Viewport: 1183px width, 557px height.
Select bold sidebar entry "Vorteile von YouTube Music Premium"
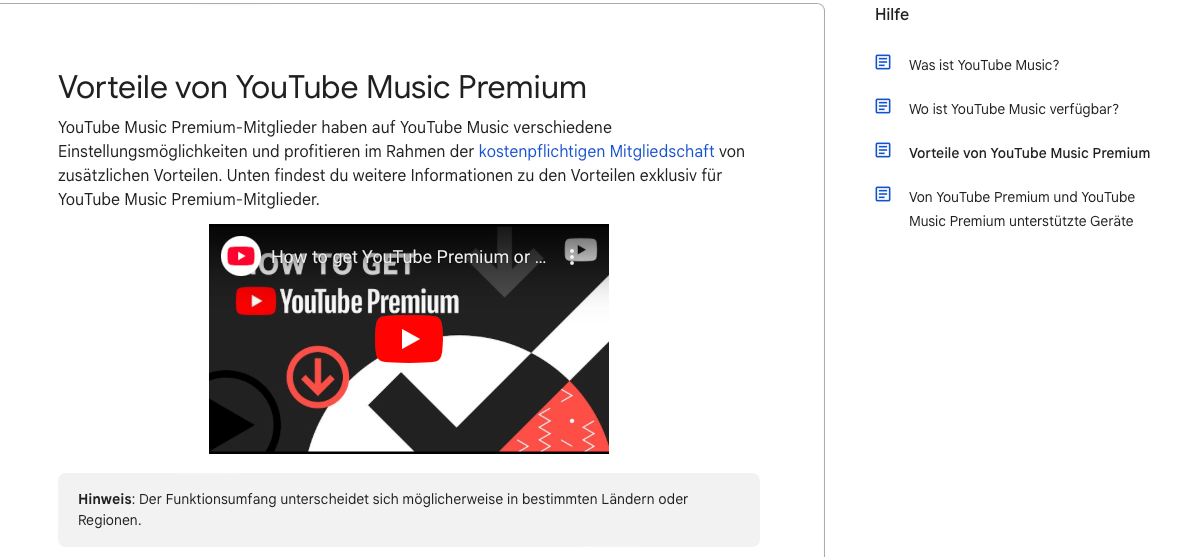click(x=1029, y=153)
